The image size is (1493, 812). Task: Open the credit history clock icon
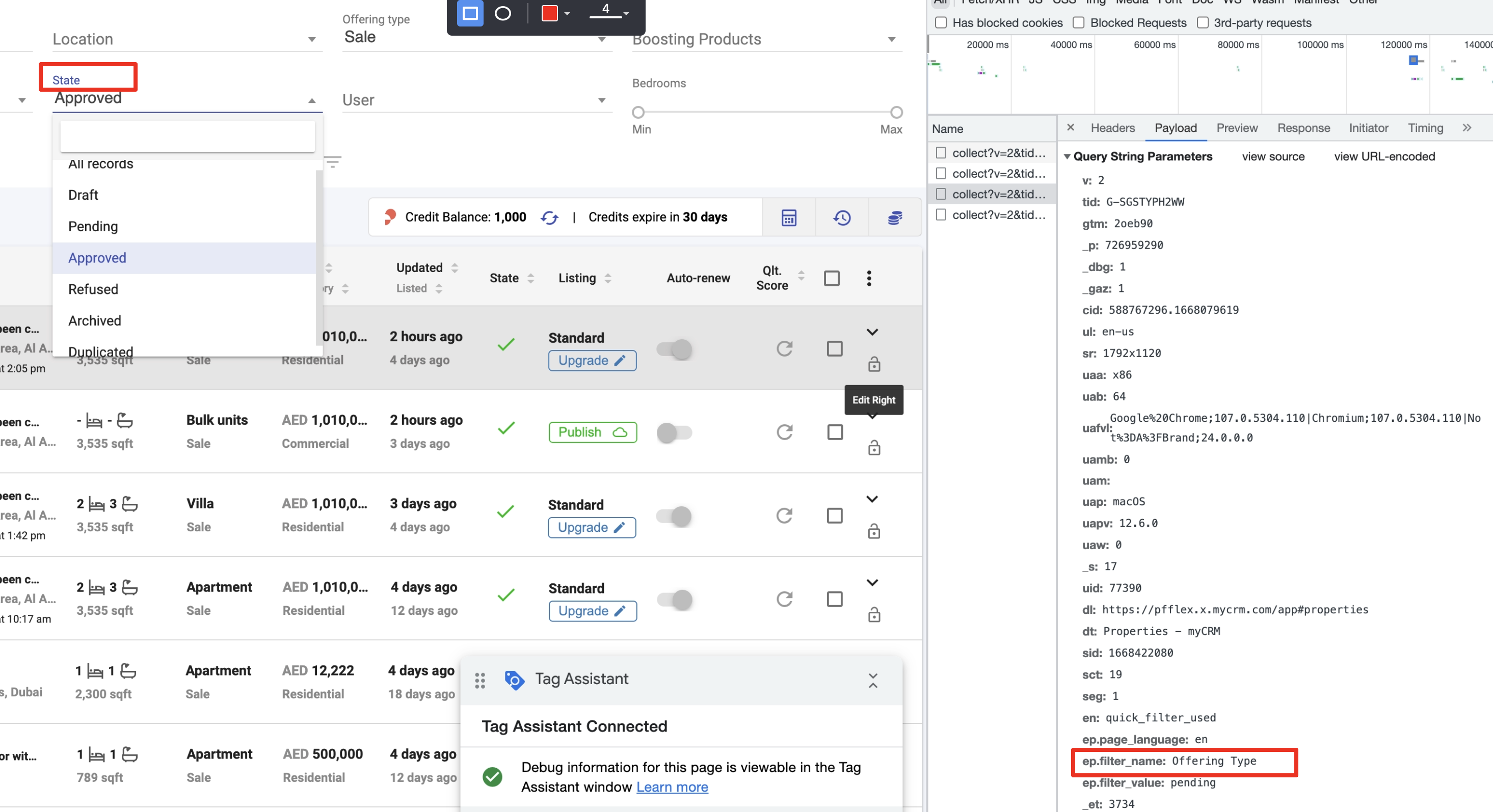pos(842,218)
